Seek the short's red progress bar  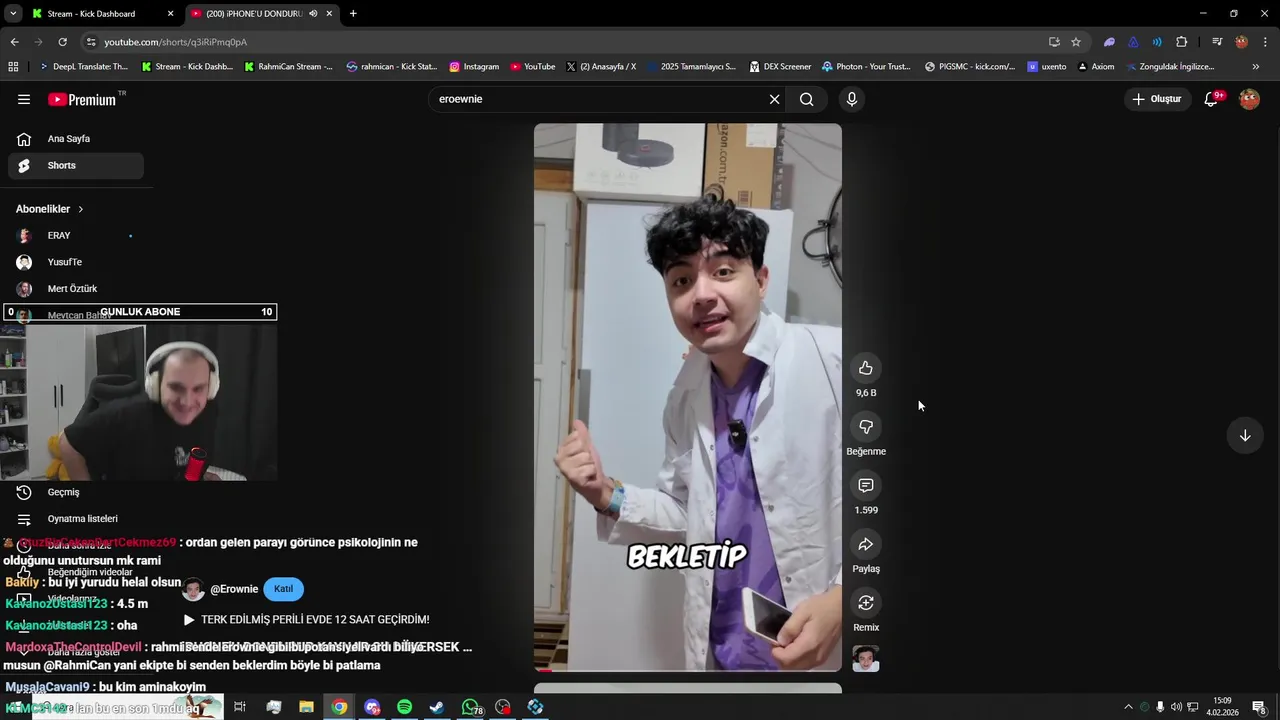coord(688,670)
